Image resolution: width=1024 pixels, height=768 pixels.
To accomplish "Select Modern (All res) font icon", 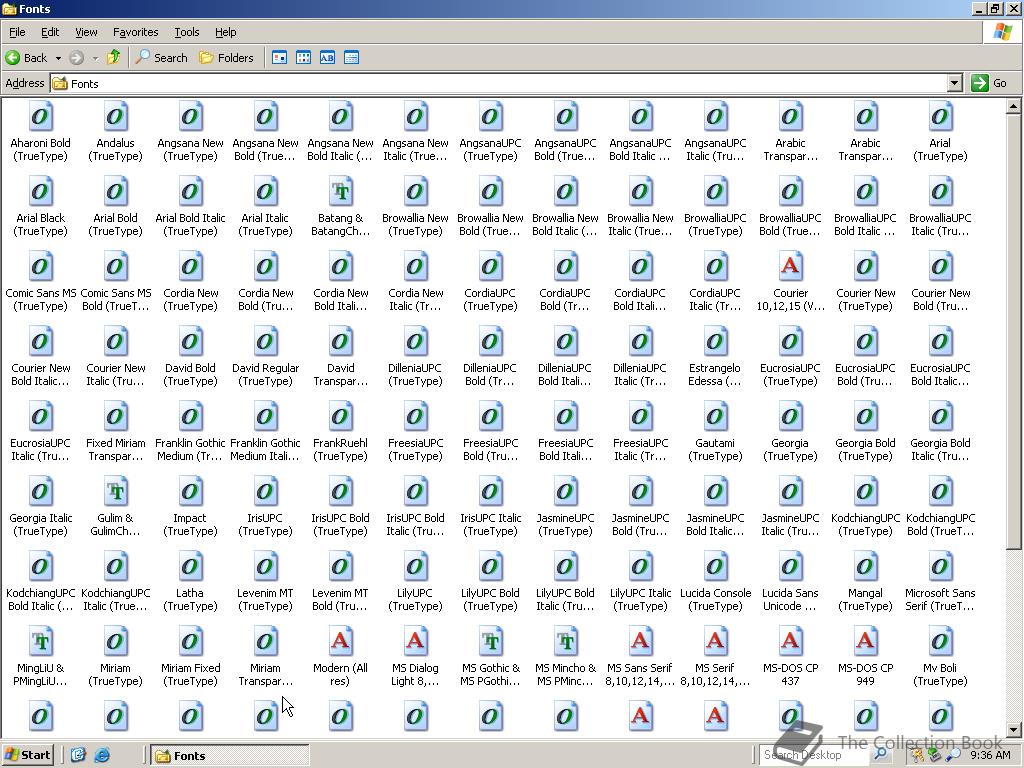I will 341,643.
